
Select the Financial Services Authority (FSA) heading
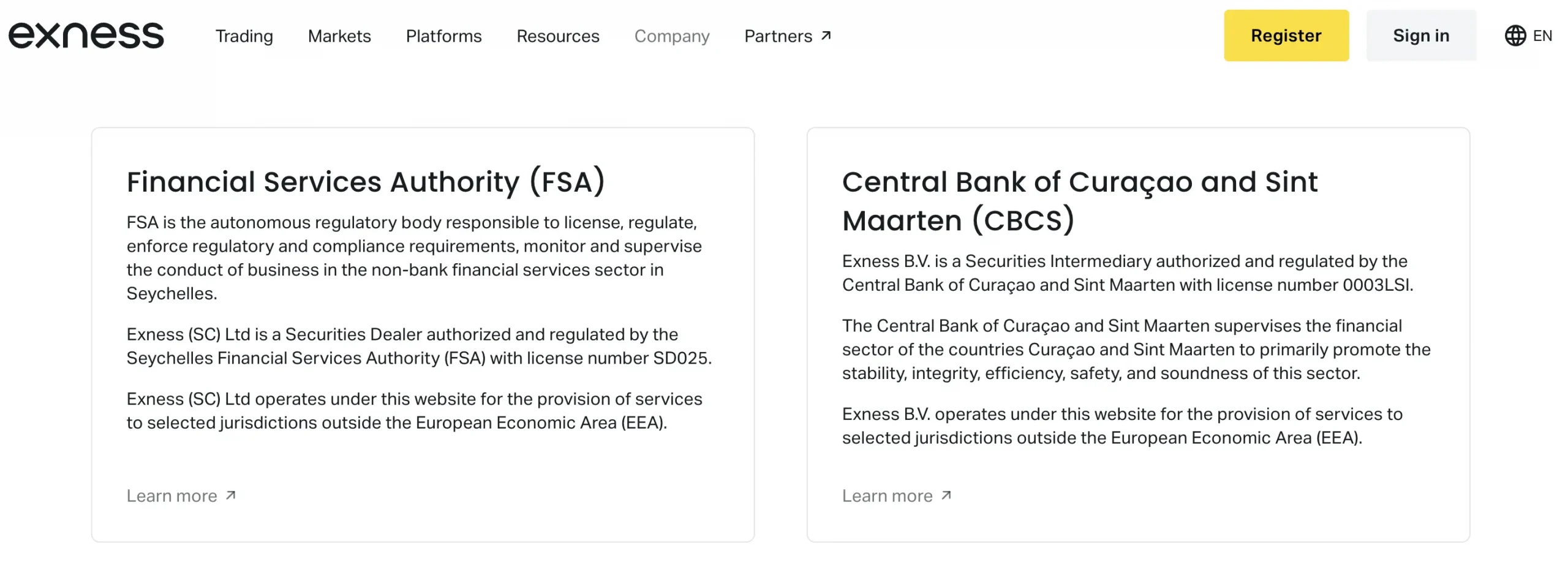coord(366,182)
